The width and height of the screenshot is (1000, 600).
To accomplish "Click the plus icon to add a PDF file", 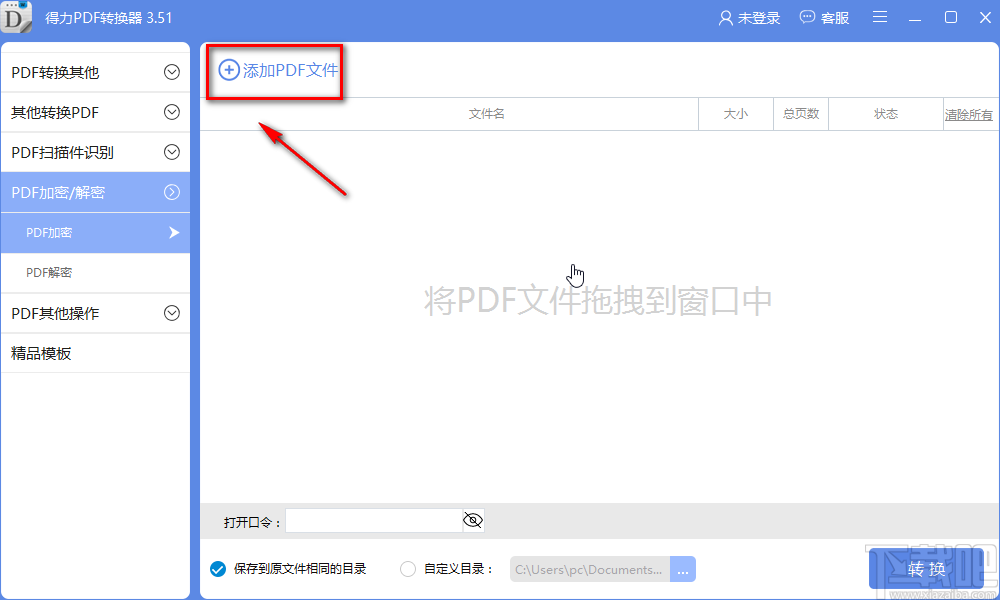I will [x=228, y=70].
